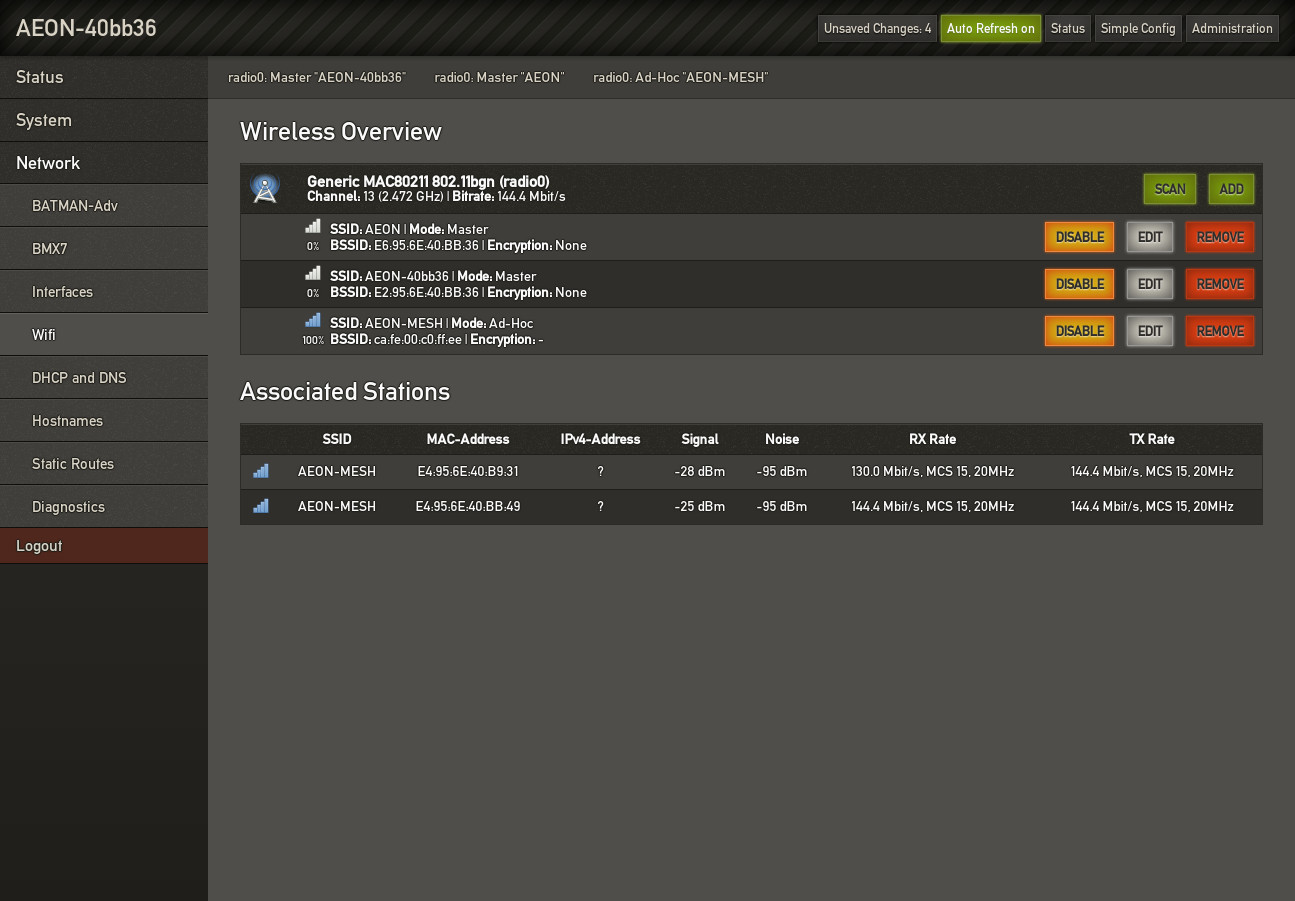Click signal icon of station E4:95:6E:40:BB:49
The width and height of the screenshot is (1295, 901).
coord(261,507)
